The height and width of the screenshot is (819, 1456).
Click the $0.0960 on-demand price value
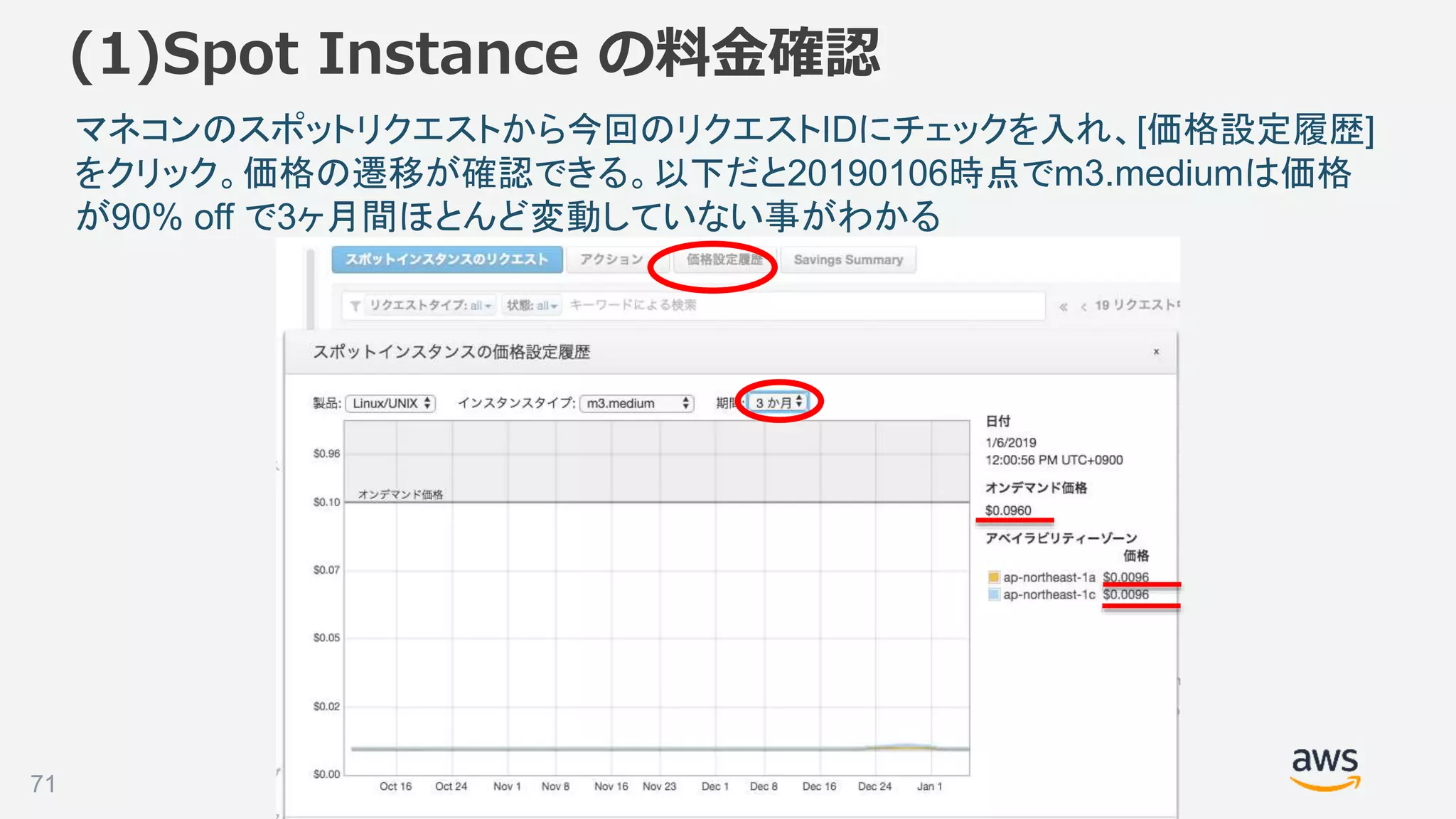click(1008, 510)
